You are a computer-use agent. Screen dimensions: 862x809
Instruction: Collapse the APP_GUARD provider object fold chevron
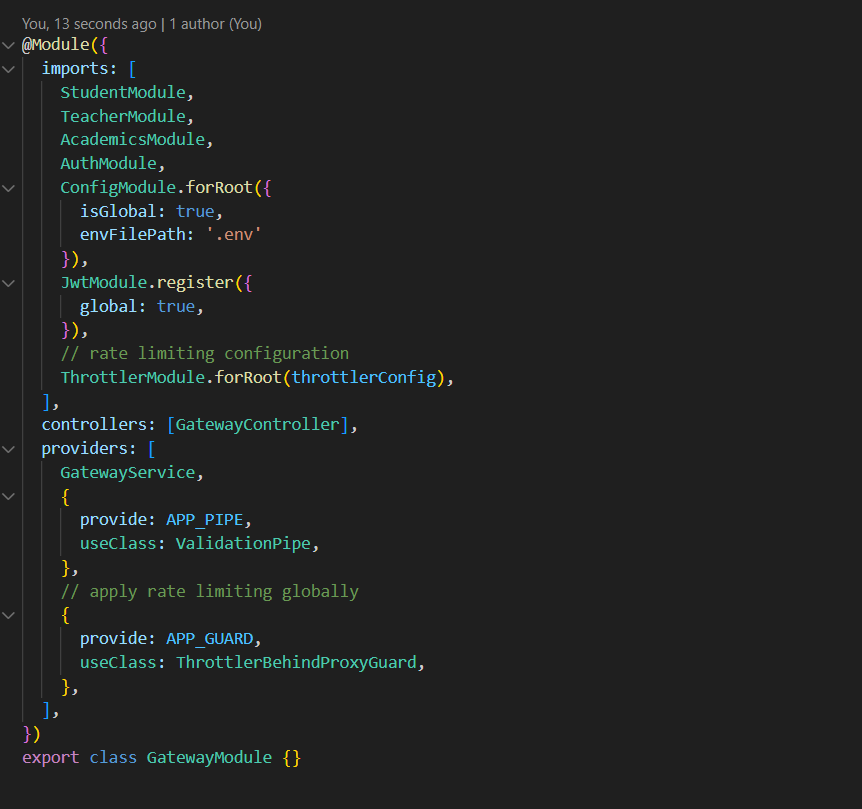pyautogui.click(x=8, y=616)
